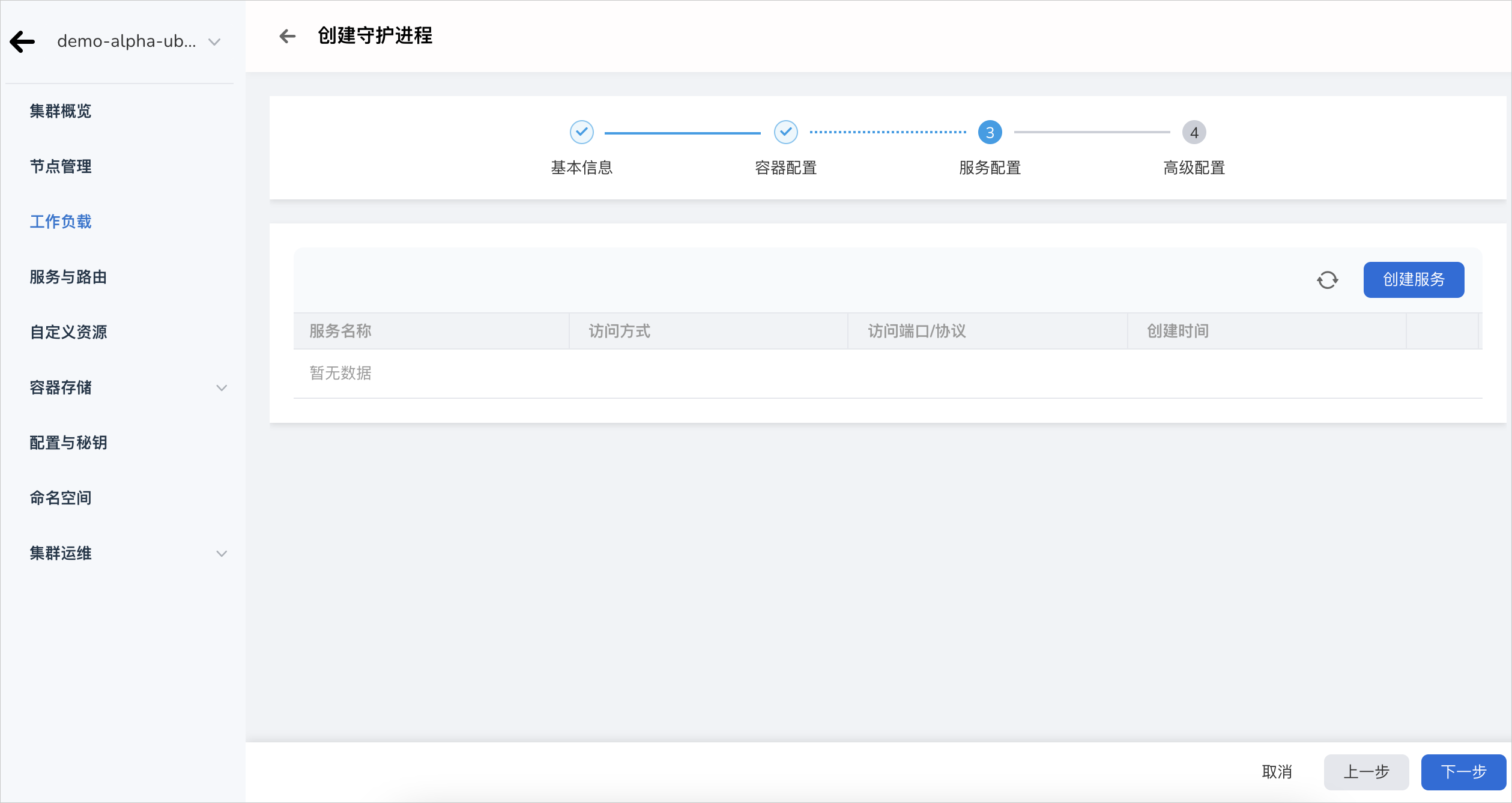Open 集群概览 in the sidebar

[x=61, y=111]
